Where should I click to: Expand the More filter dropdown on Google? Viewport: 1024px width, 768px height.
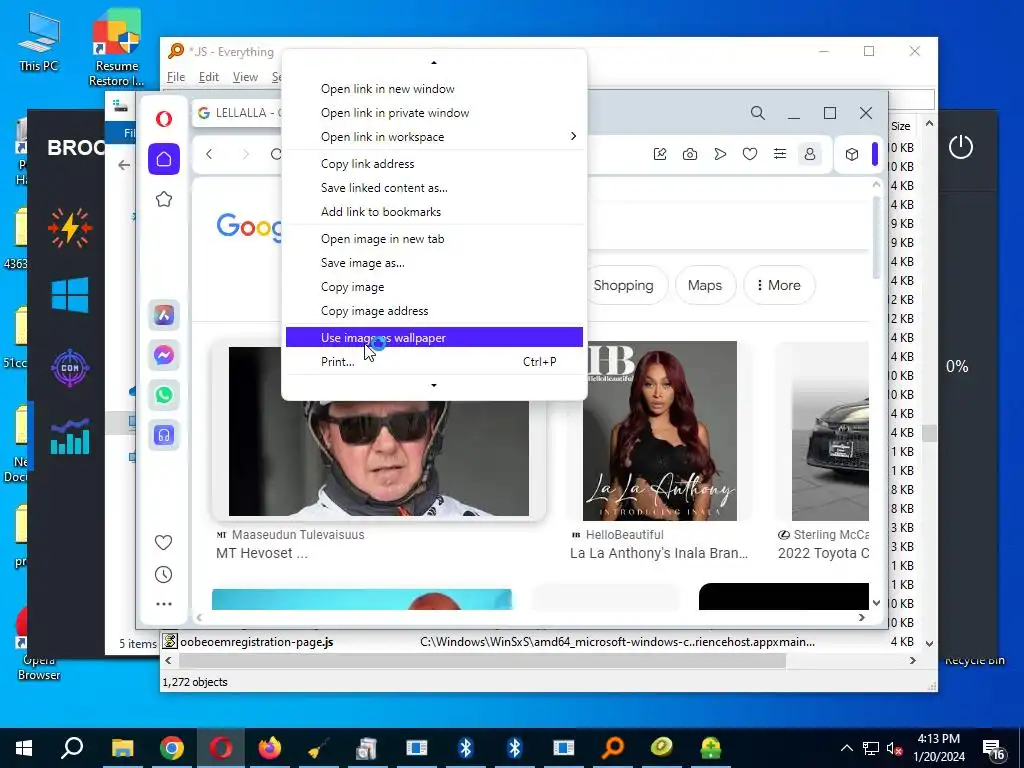tap(778, 285)
